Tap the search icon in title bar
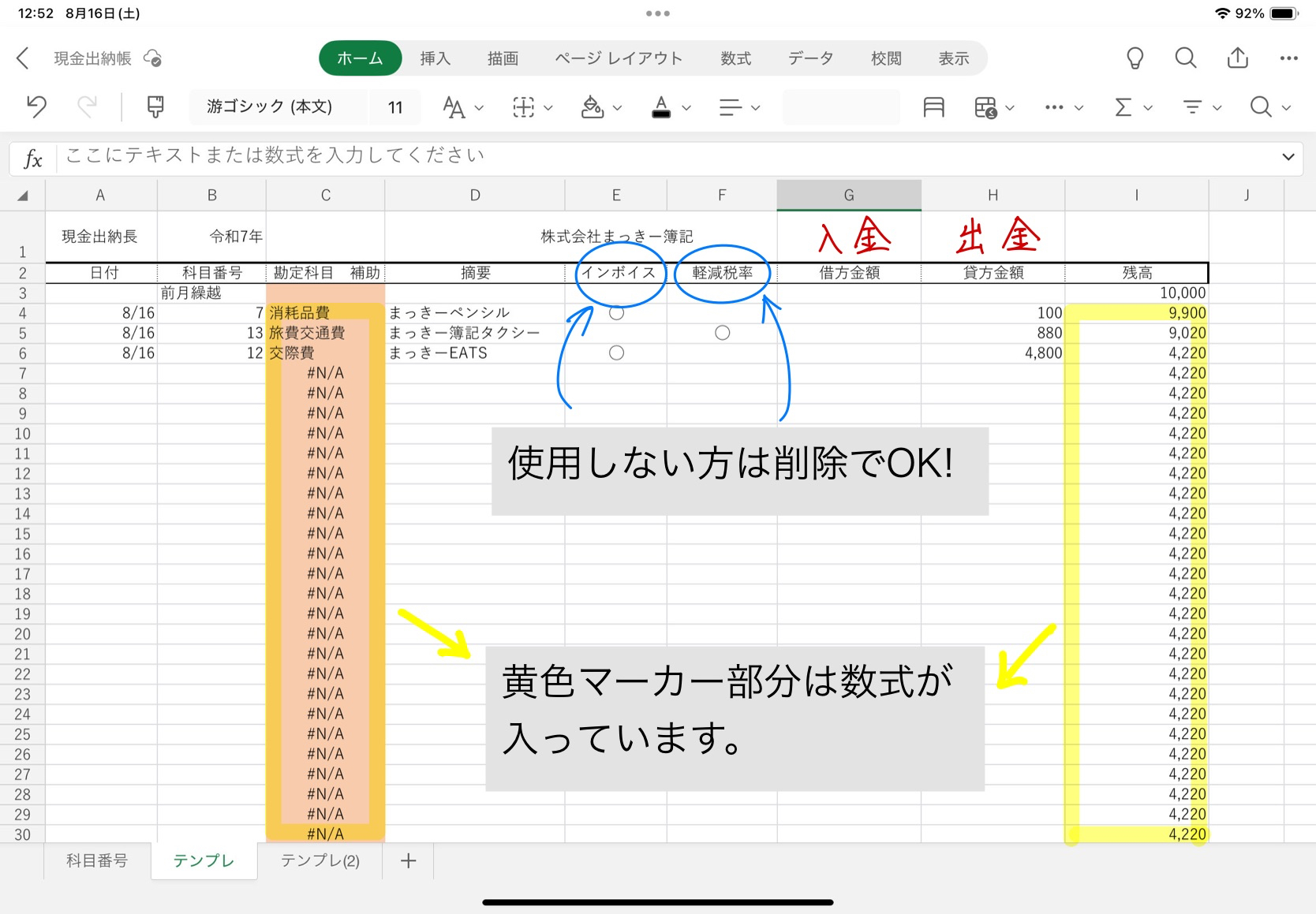This screenshot has height=914, width=1316. pyautogui.click(x=1186, y=58)
